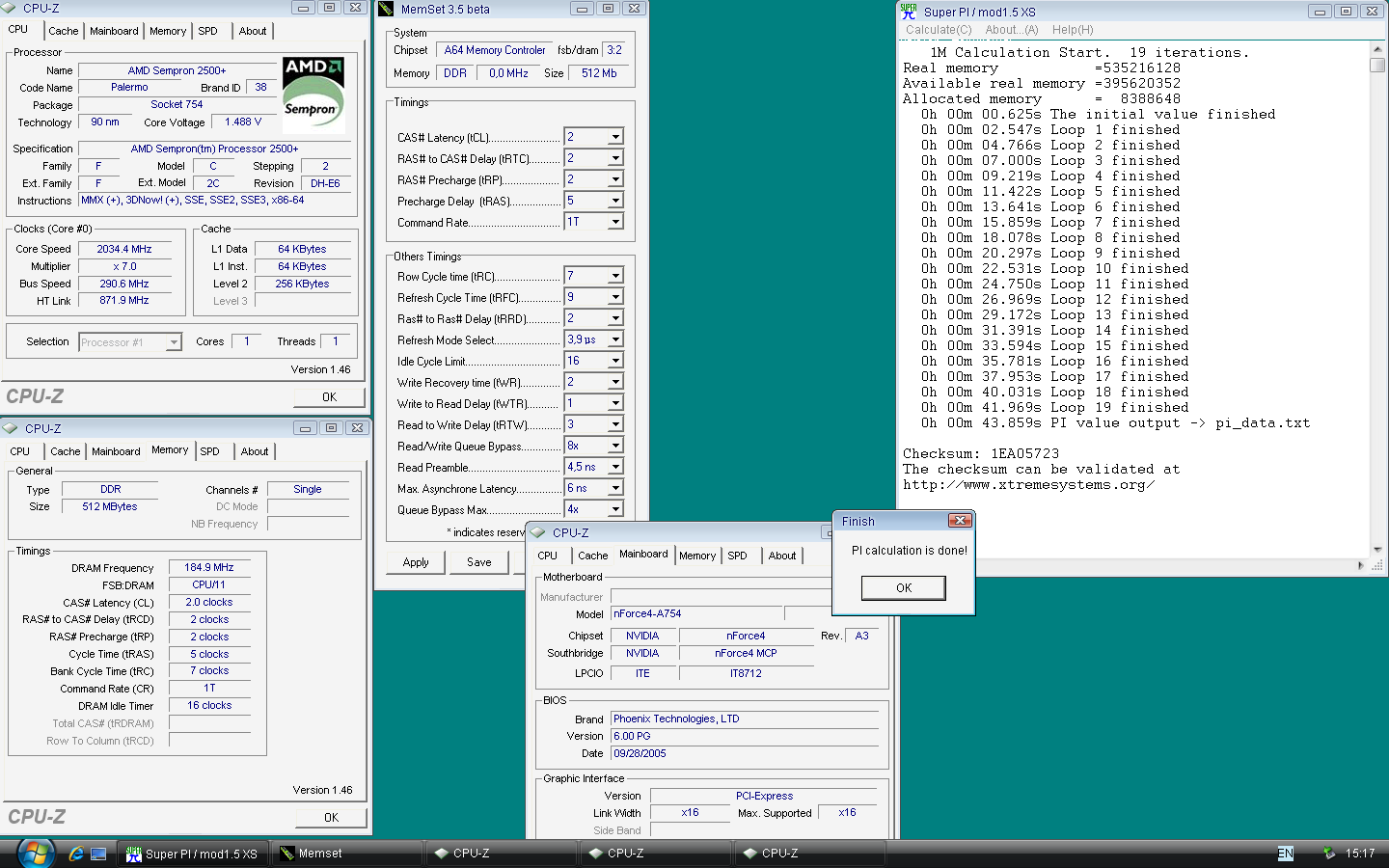Click the EN language indicator in the tray
Image resolution: width=1389 pixels, height=868 pixels.
point(1285,854)
